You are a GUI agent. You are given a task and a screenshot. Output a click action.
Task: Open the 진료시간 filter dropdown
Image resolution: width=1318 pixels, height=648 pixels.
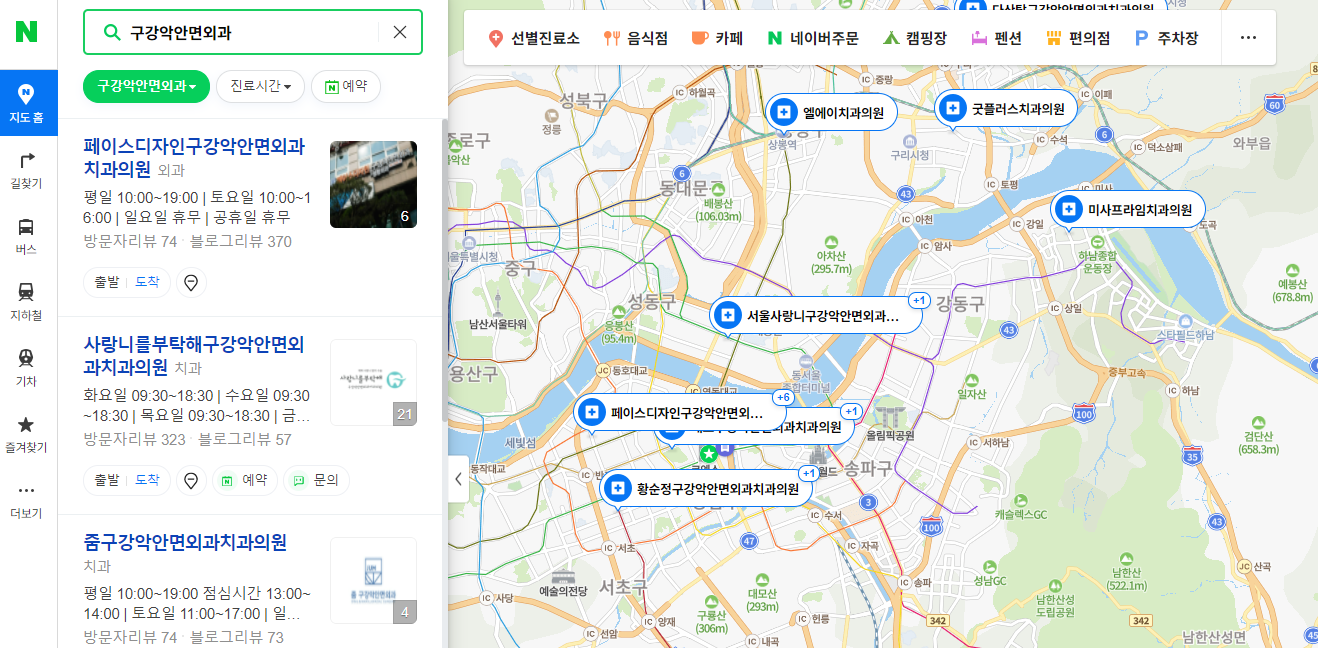pyautogui.click(x=260, y=86)
